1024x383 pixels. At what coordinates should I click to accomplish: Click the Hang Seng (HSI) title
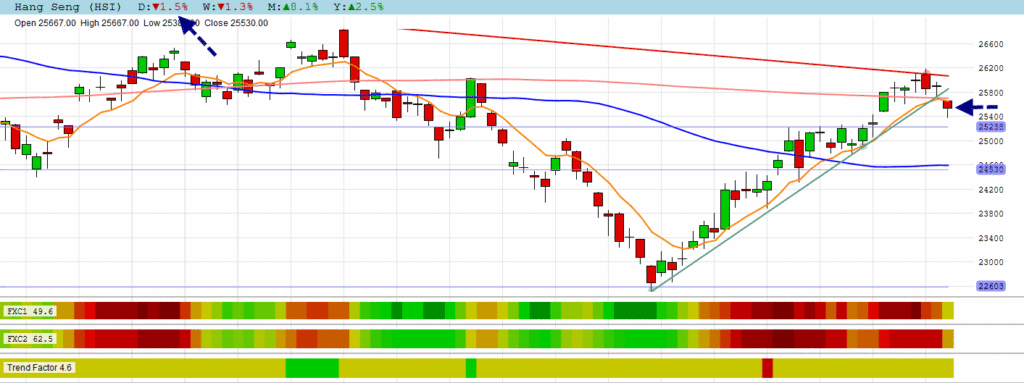68,7
